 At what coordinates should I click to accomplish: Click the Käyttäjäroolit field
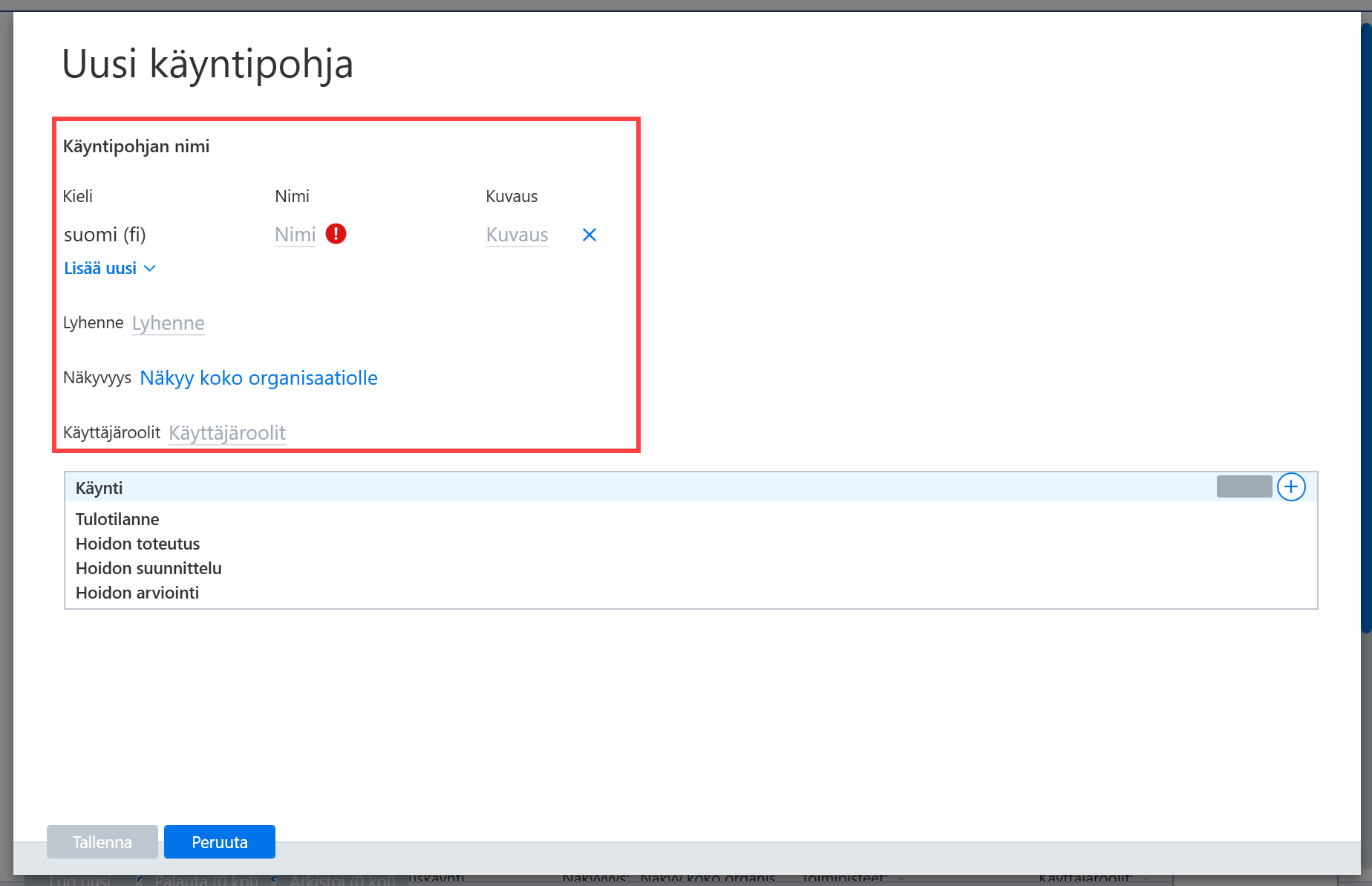coord(227,433)
